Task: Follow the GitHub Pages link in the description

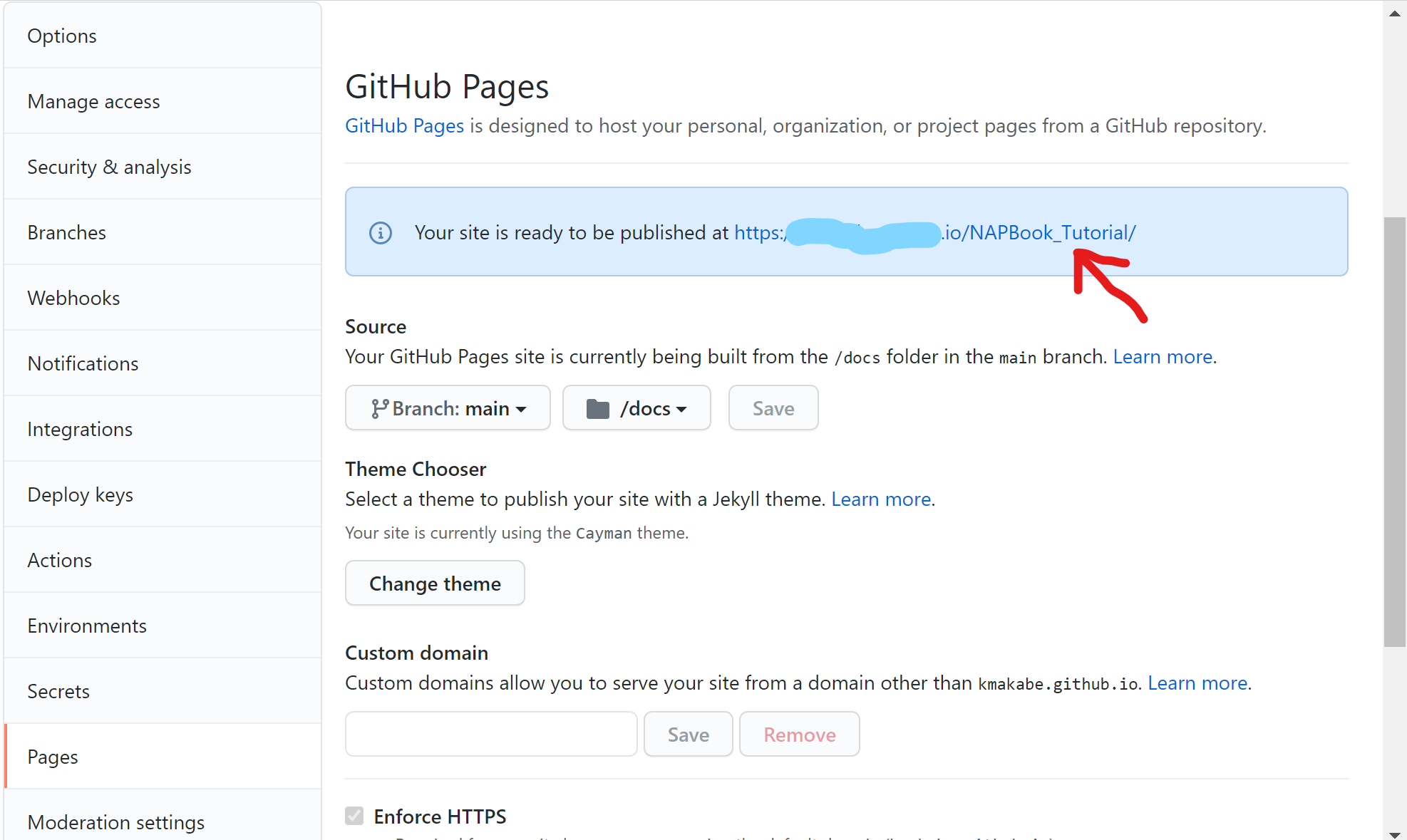Action: (x=404, y=125)
